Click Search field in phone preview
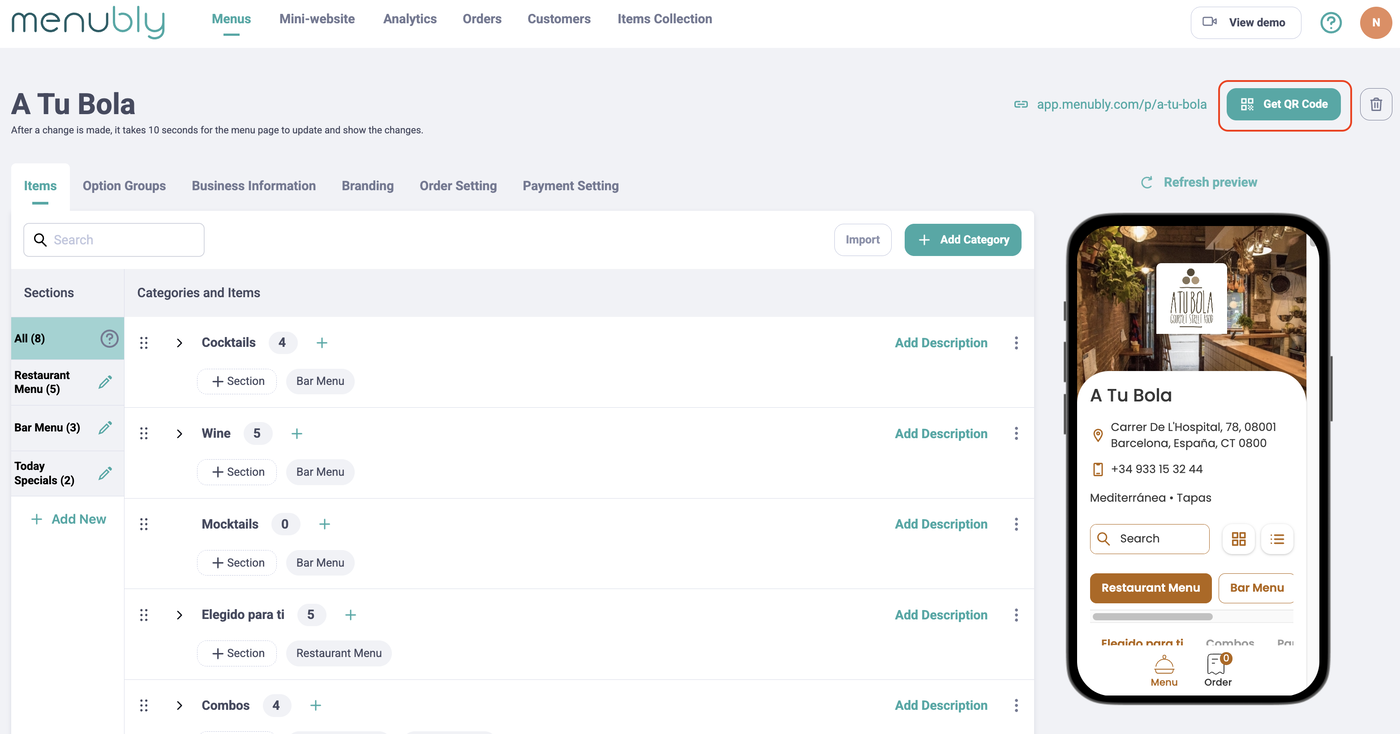 point(1150,539)
